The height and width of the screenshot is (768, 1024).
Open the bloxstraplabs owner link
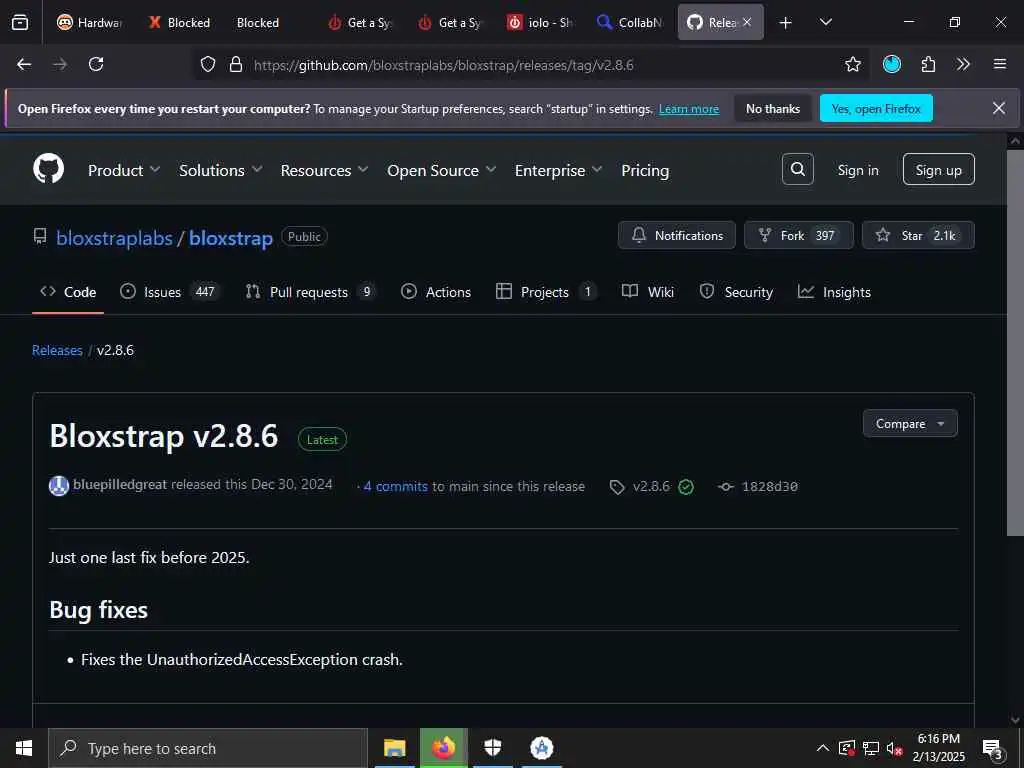[114, 238]
